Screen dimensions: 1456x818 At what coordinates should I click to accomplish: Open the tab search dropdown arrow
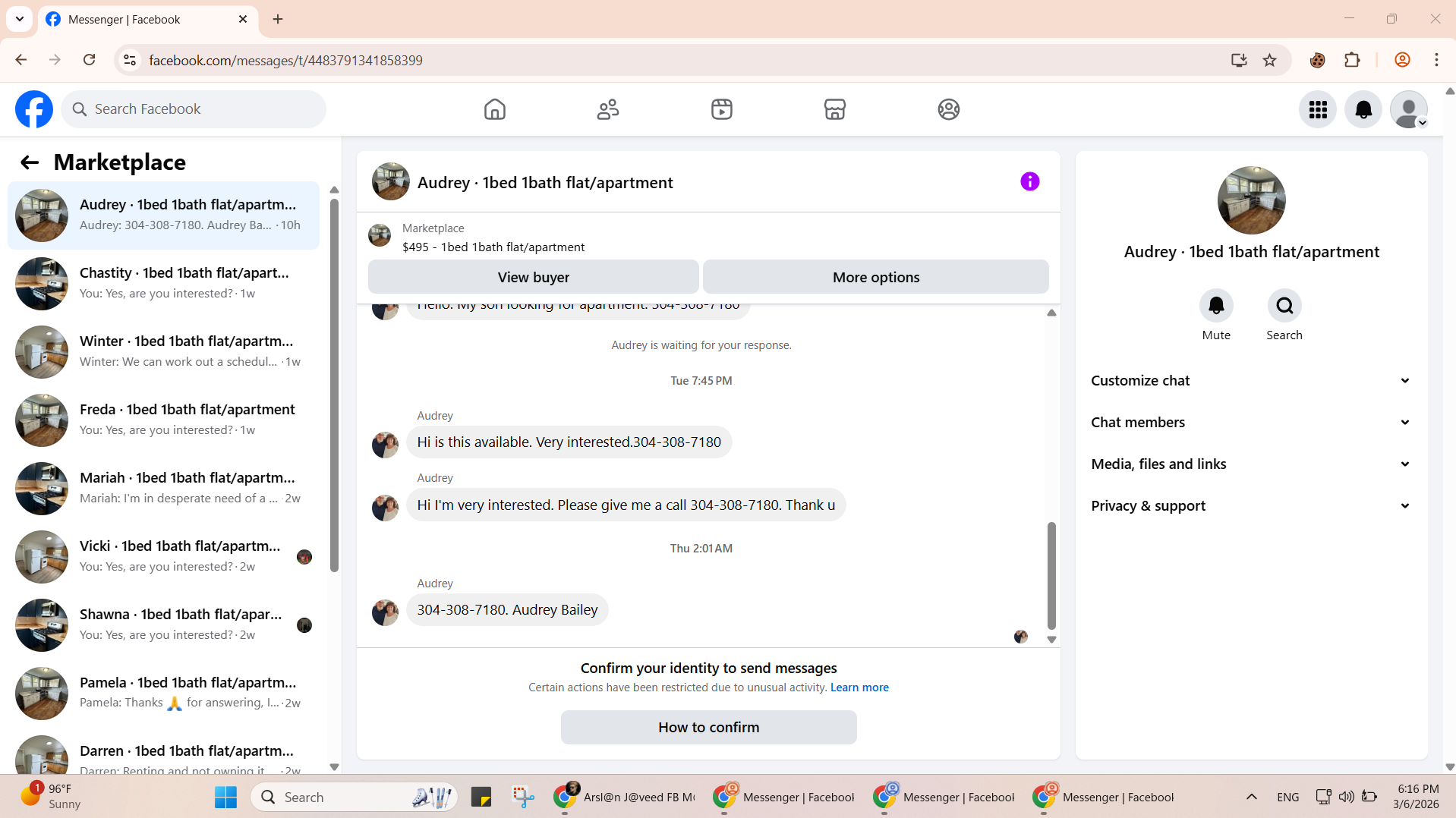(x=20, y=19)
